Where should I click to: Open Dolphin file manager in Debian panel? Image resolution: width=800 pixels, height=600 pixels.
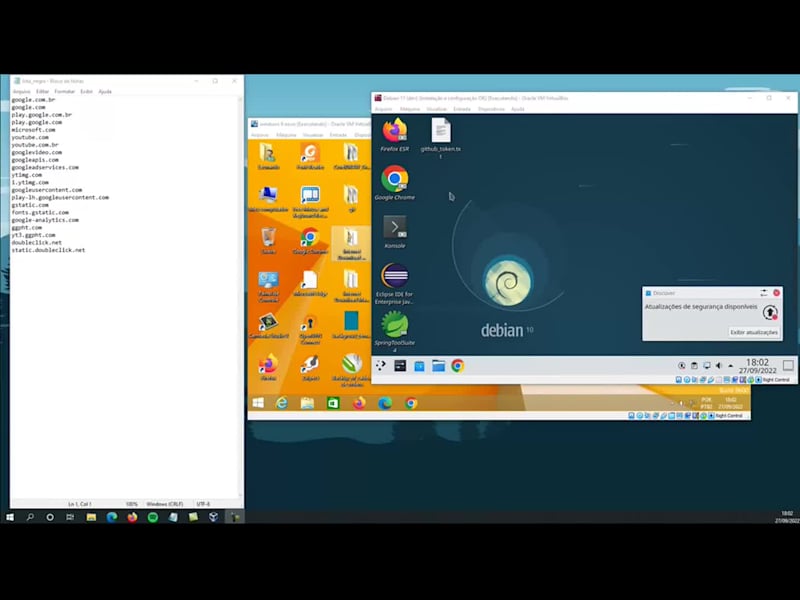[x=438, y=366]
